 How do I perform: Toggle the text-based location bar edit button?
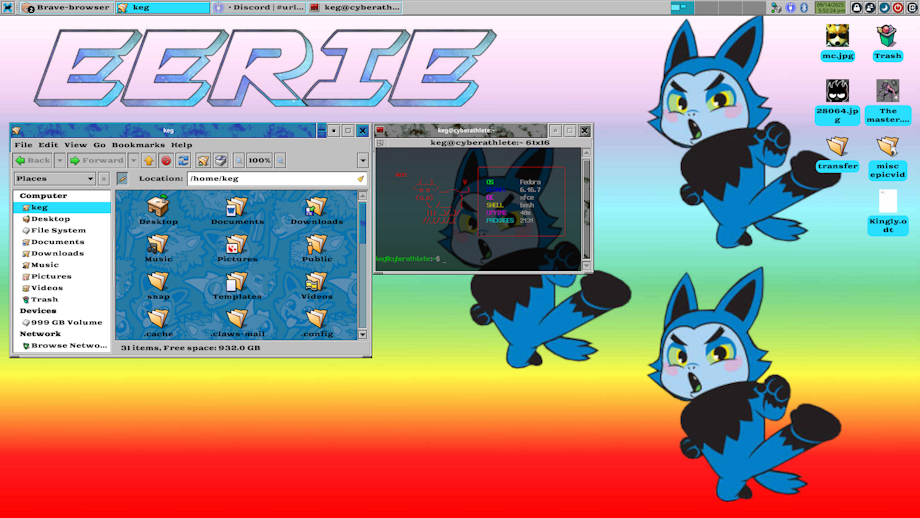click(122, 179)
